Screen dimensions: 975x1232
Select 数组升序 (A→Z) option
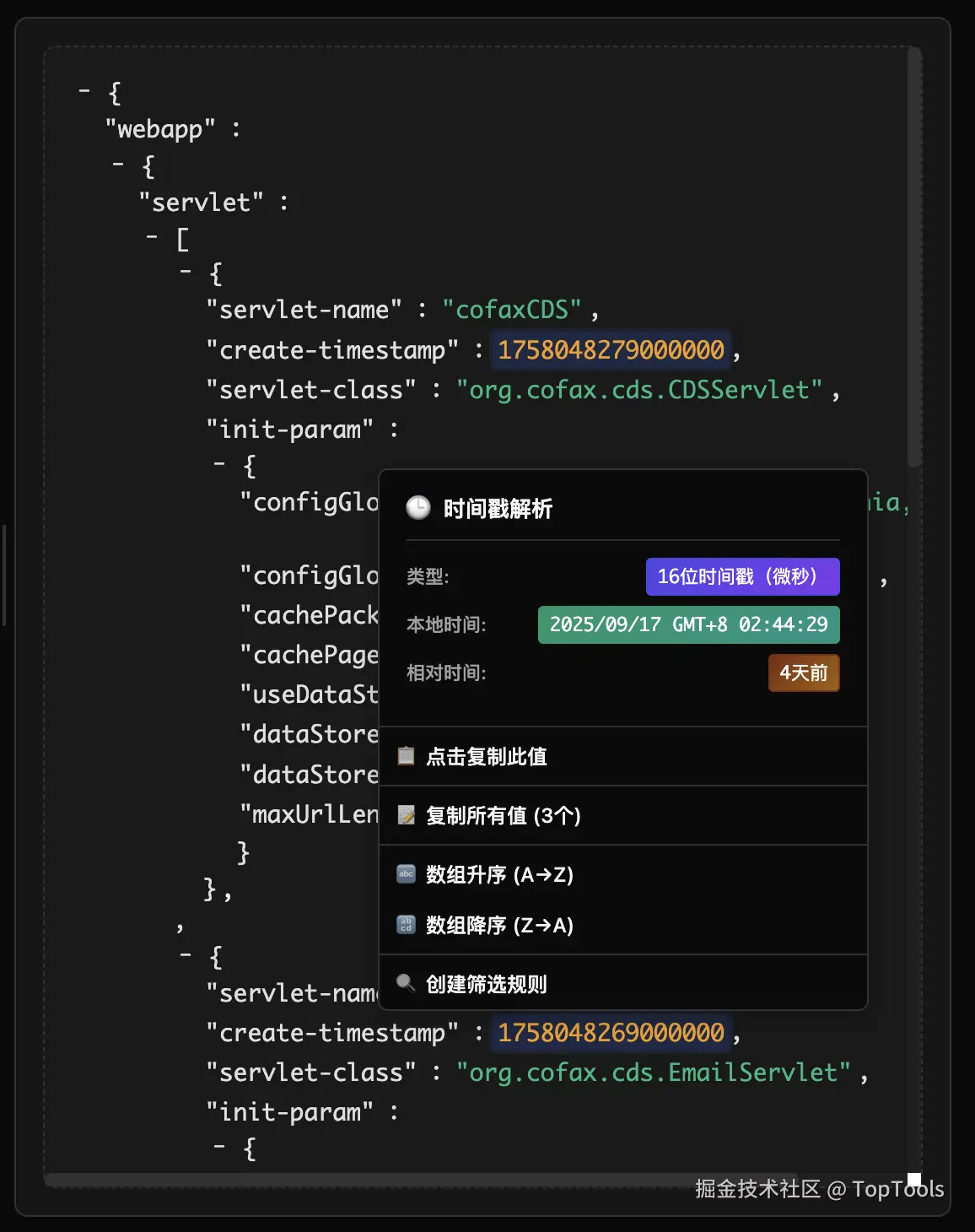(x=499, y=874)
